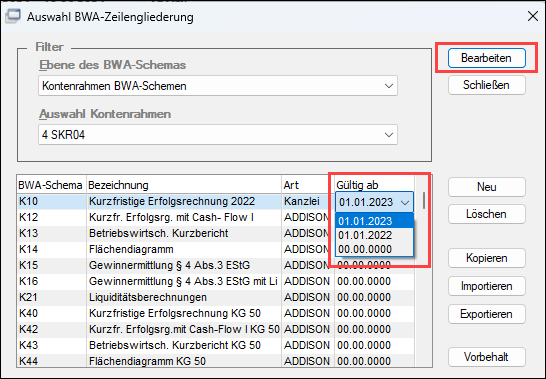Click the Löschen button
The height and width of the screenshot is (379, 546).
click(x=486, y=214)
